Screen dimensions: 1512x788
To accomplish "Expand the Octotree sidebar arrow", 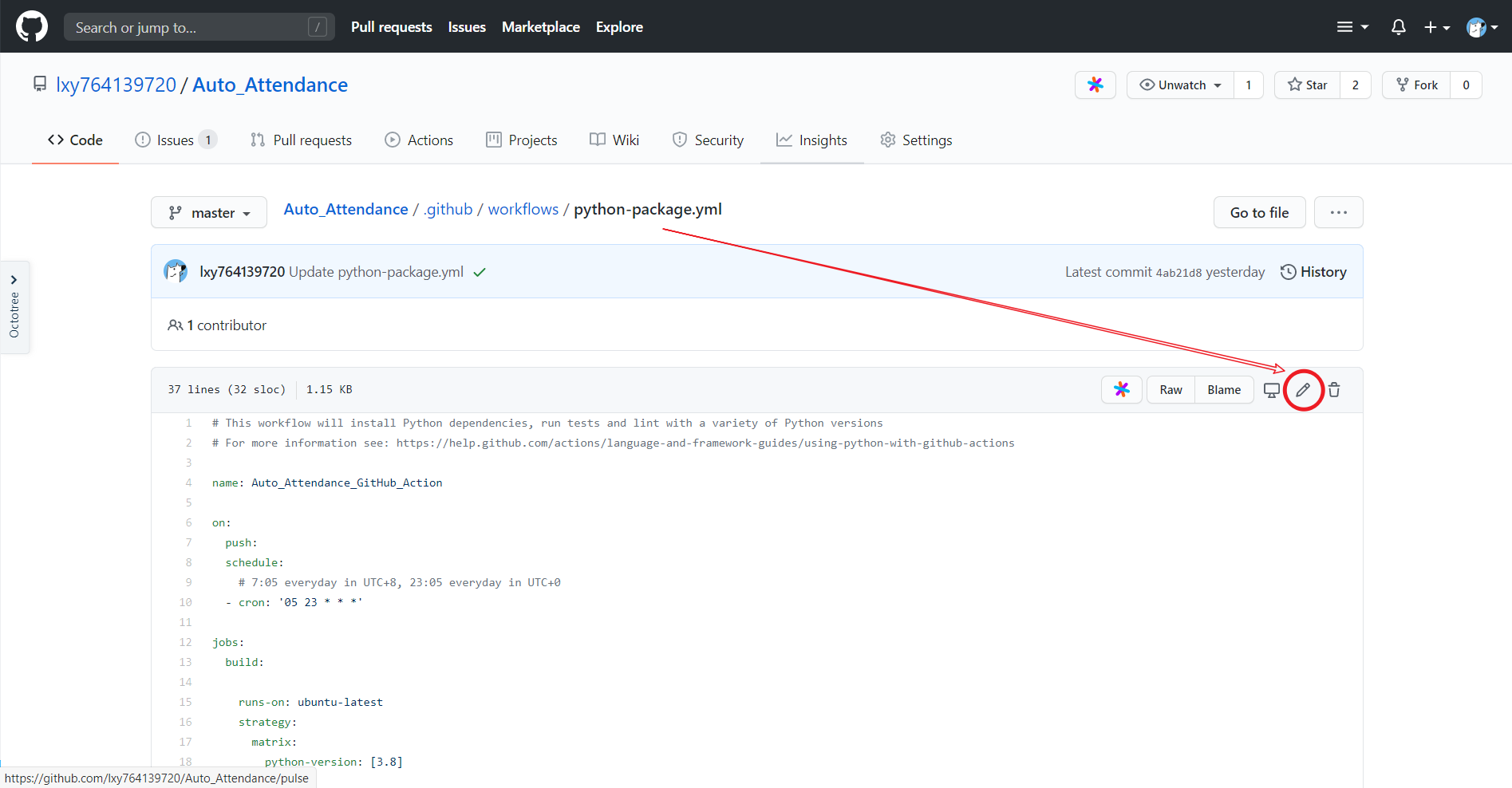I will coord(14,280).
